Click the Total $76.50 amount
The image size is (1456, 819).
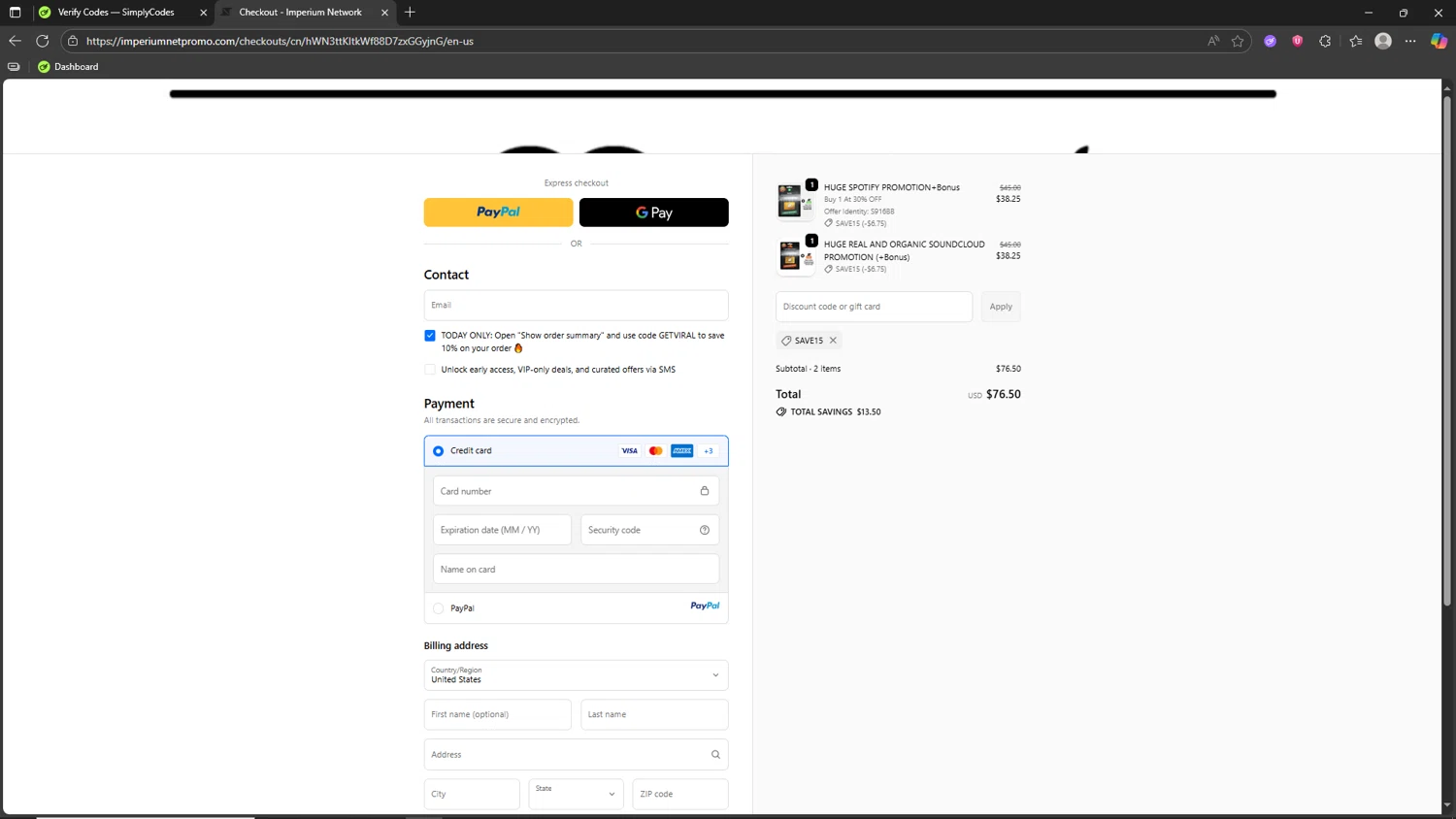point(1004,394)
